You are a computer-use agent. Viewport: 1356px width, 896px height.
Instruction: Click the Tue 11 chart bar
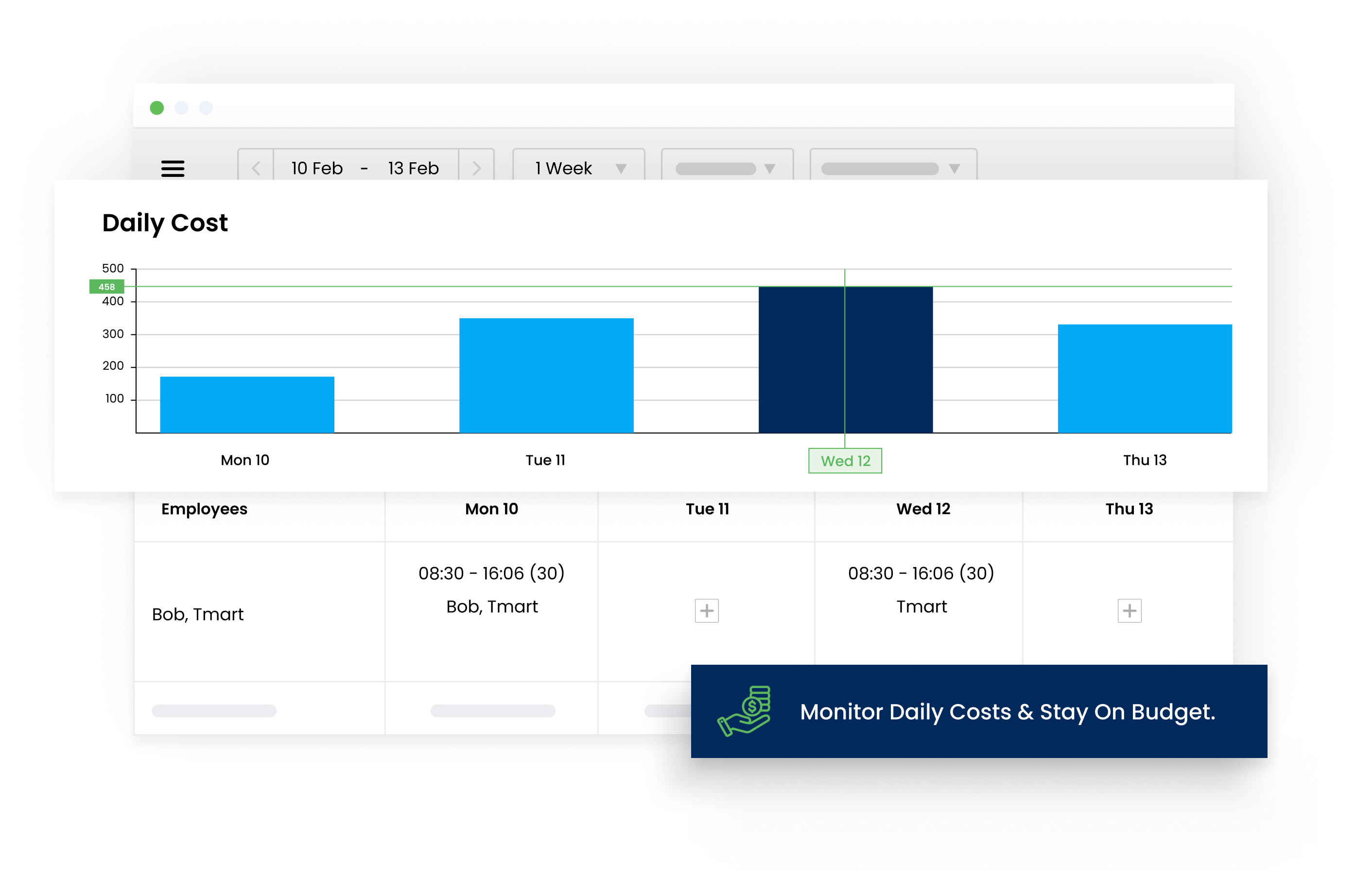coord(546,376)
